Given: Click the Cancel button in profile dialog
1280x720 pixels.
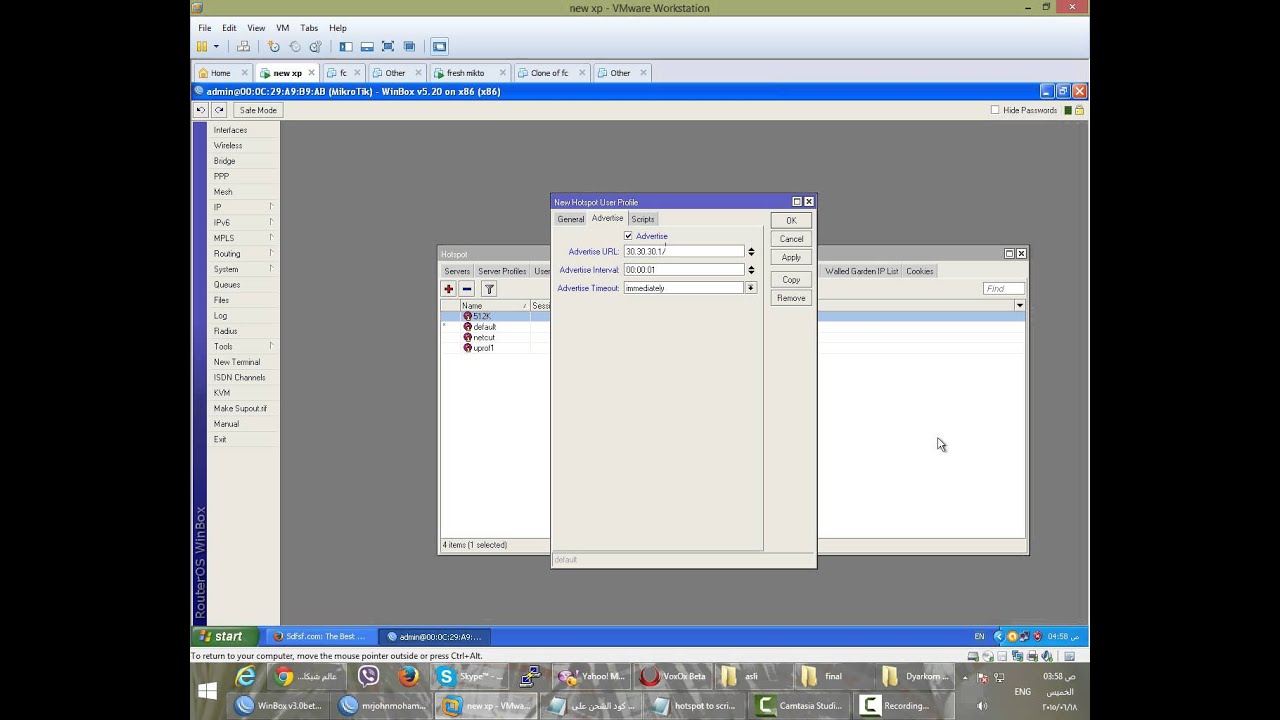Looking at the screenshot, I should click(791, 239).
